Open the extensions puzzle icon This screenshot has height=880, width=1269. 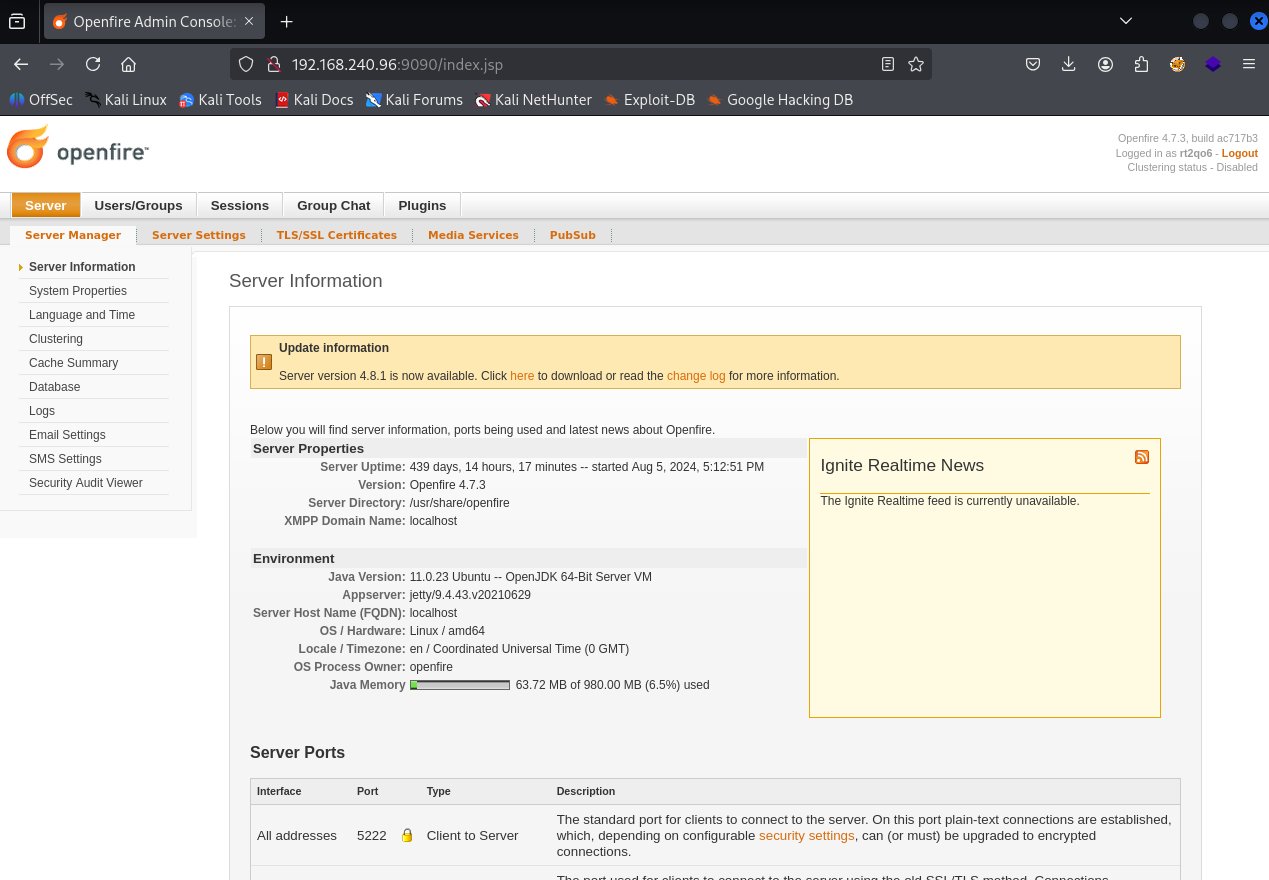point(1141,64)
